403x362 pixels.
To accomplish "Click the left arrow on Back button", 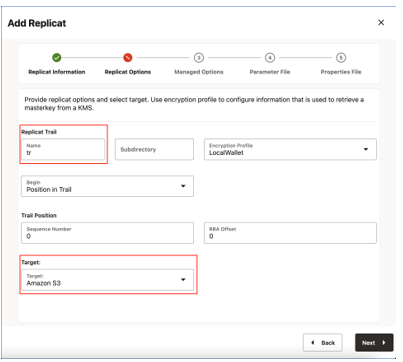I will pos(313,343).
